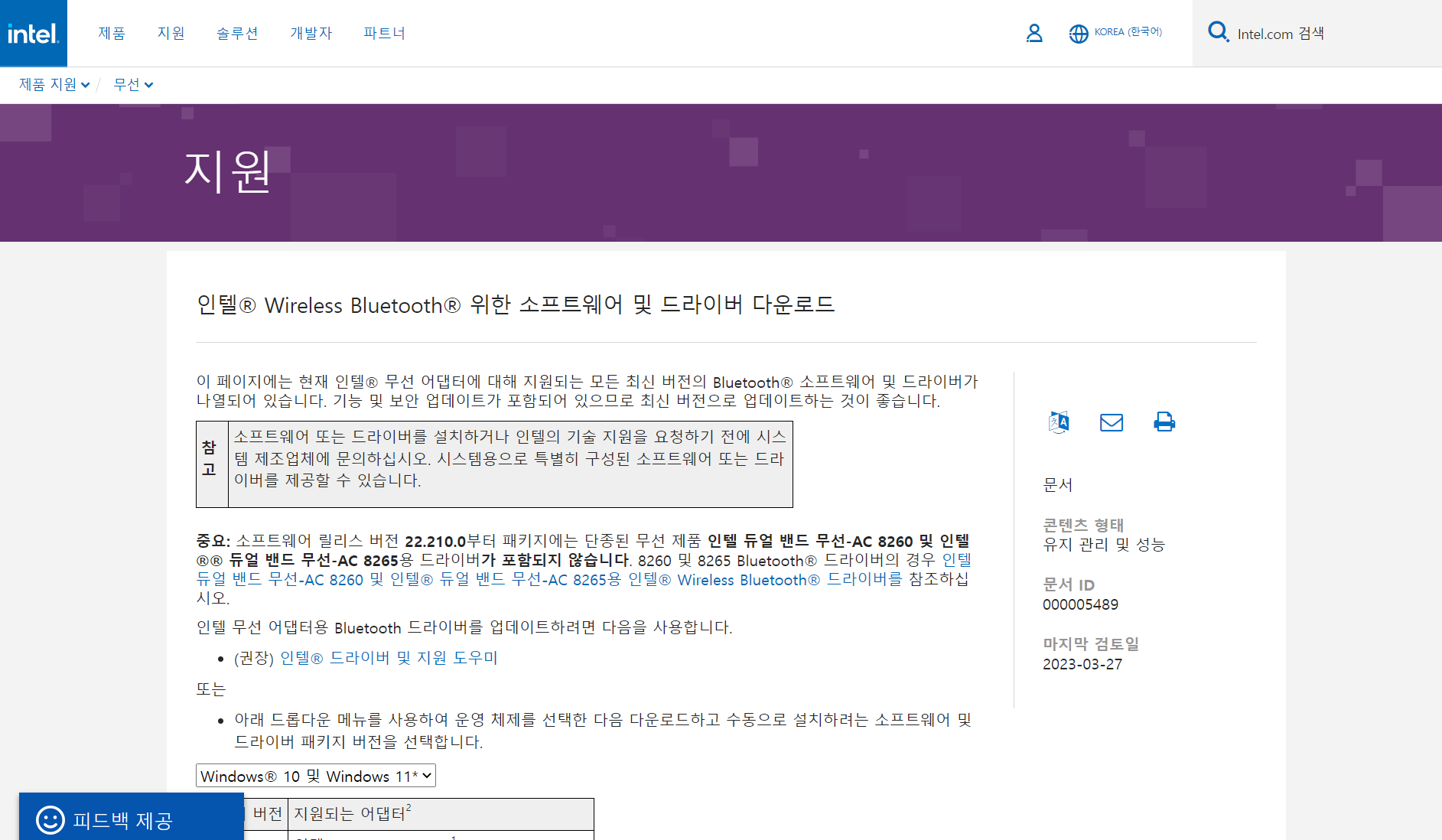1442x840 pixels.
Task: Click the Intel logo
Action: coord(33,33)
